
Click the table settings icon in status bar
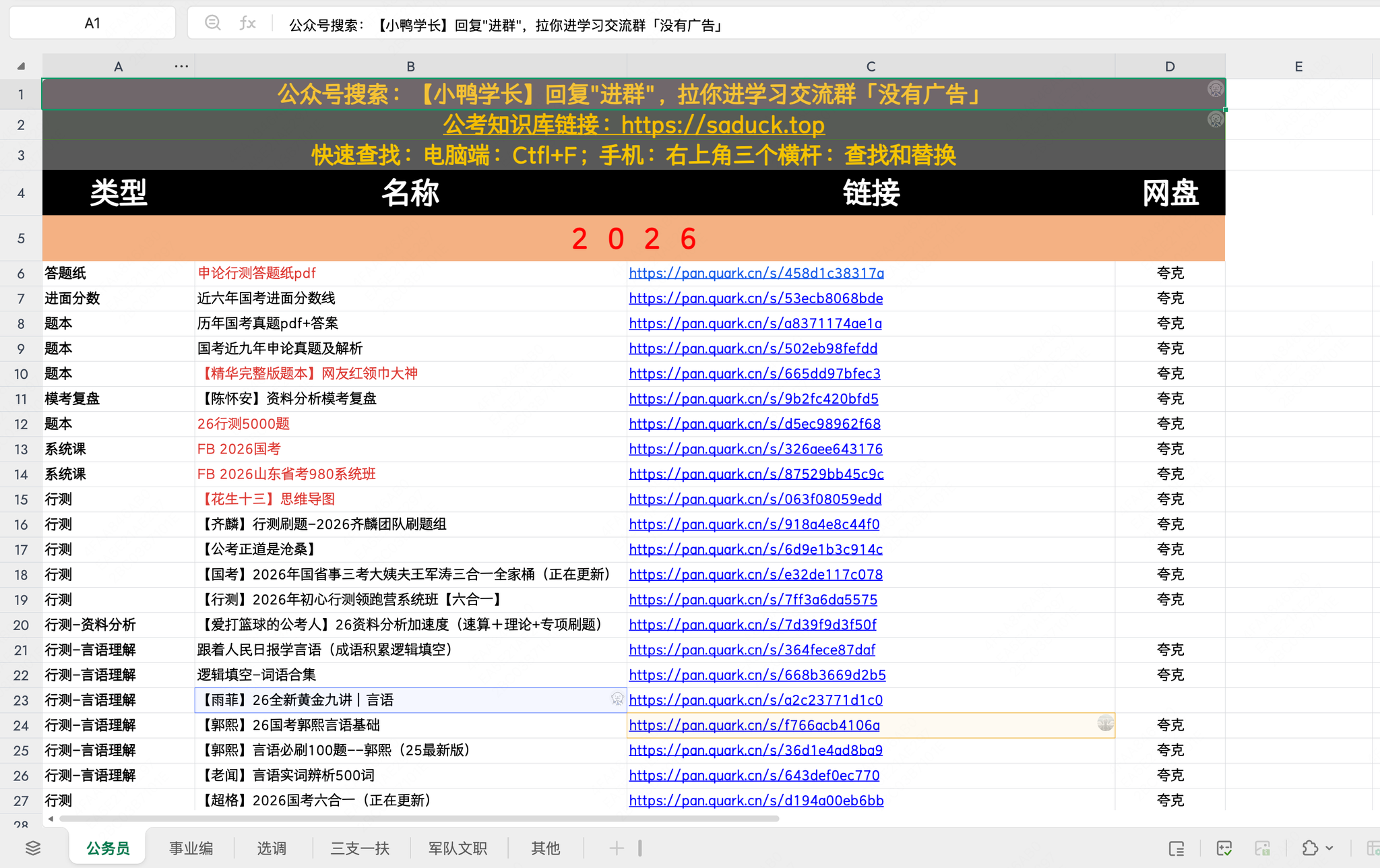tap(1373, 848)
